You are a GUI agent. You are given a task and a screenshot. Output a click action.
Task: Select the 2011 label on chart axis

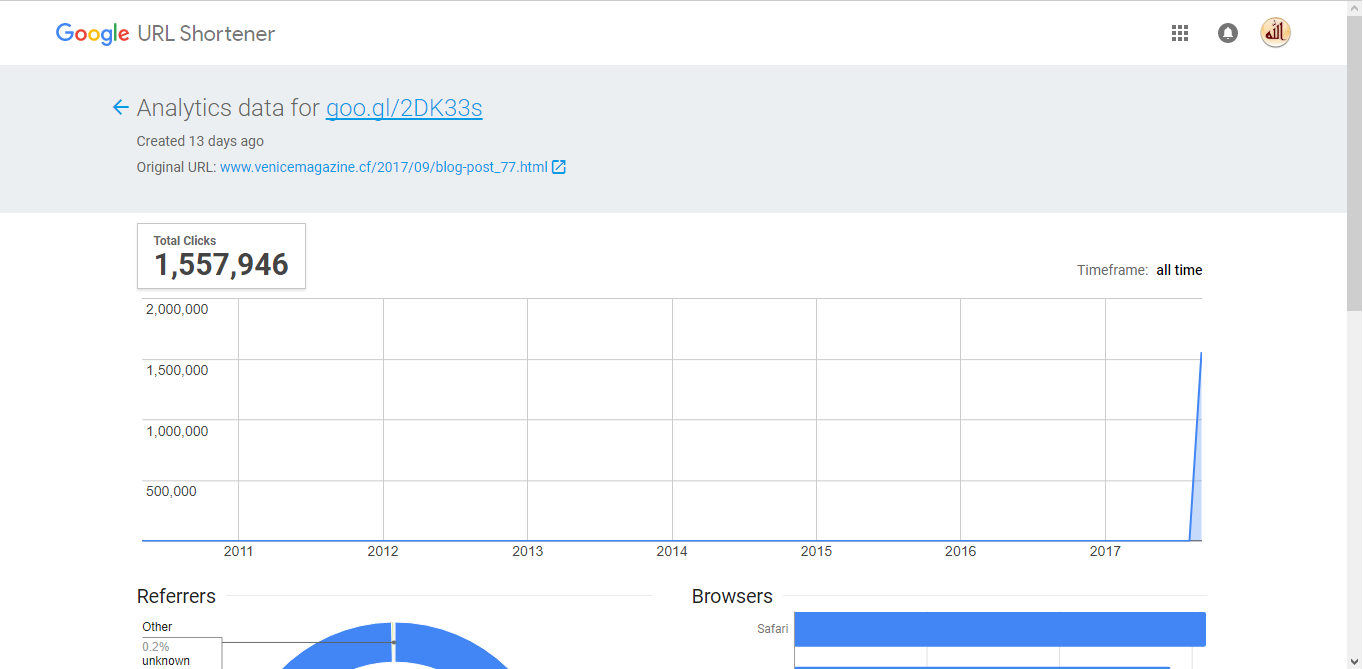239,551
